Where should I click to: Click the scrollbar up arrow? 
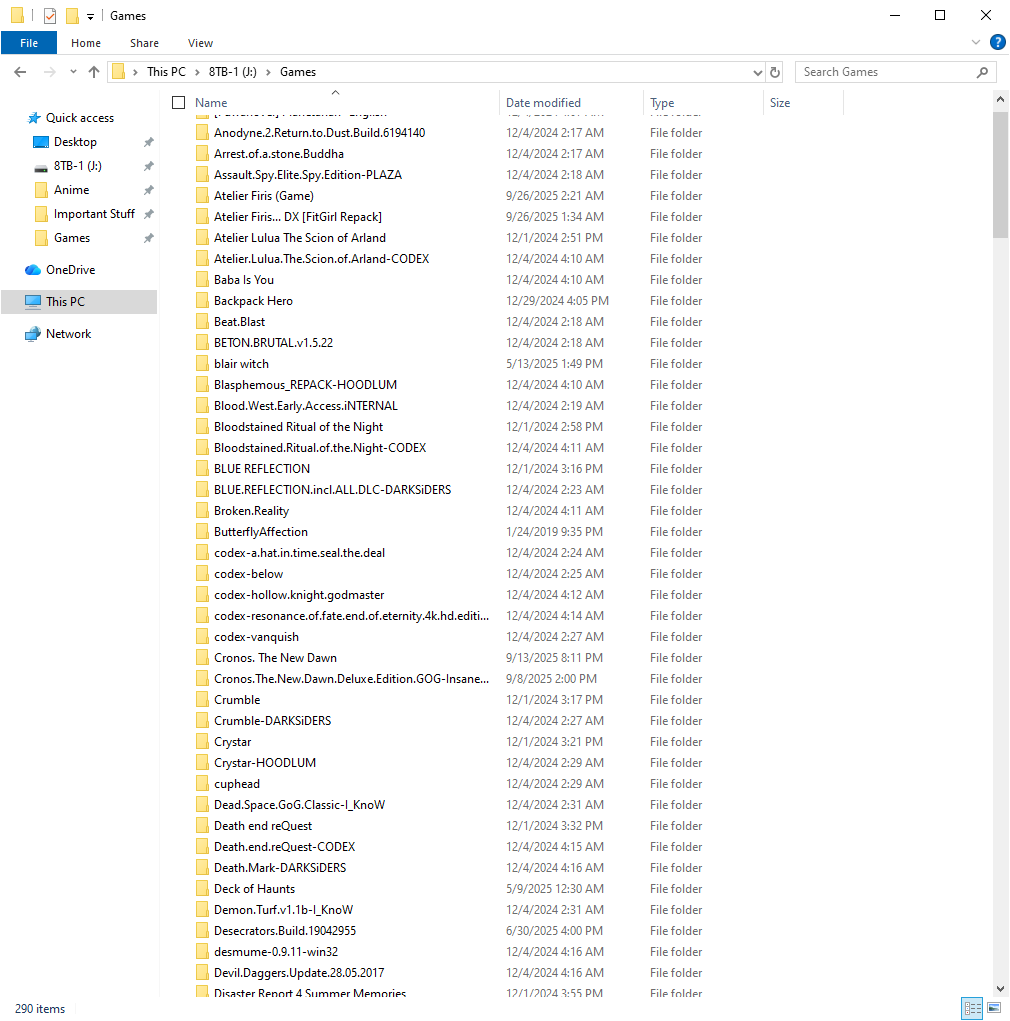pyautogui.click(x=1000, y=100)
